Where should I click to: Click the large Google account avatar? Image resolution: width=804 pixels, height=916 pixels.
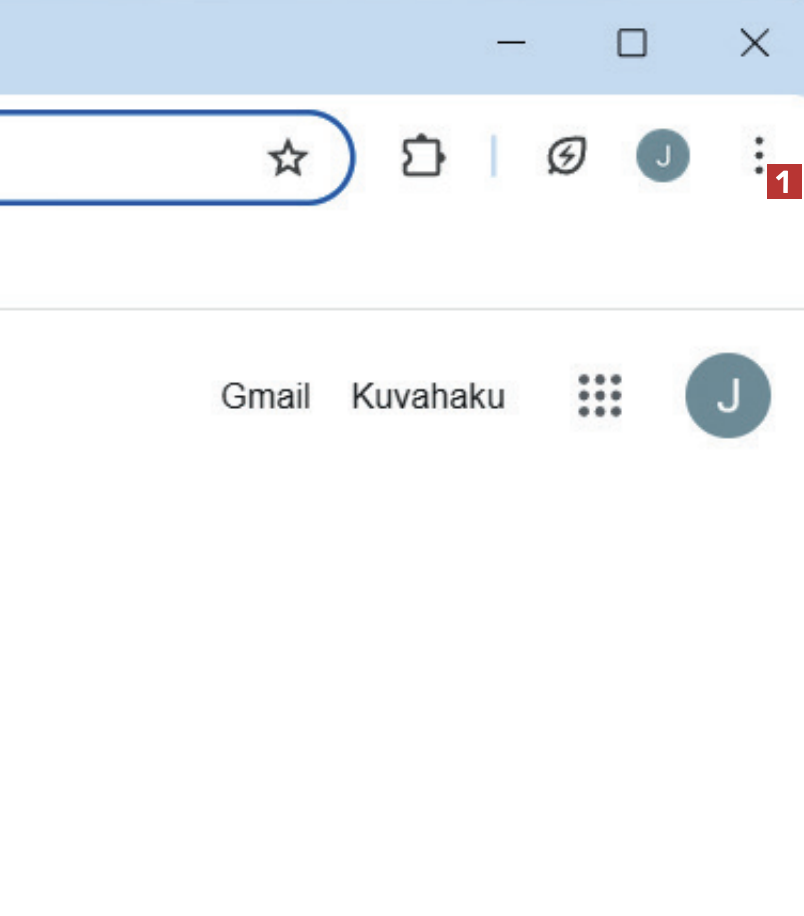coord(727,396)
